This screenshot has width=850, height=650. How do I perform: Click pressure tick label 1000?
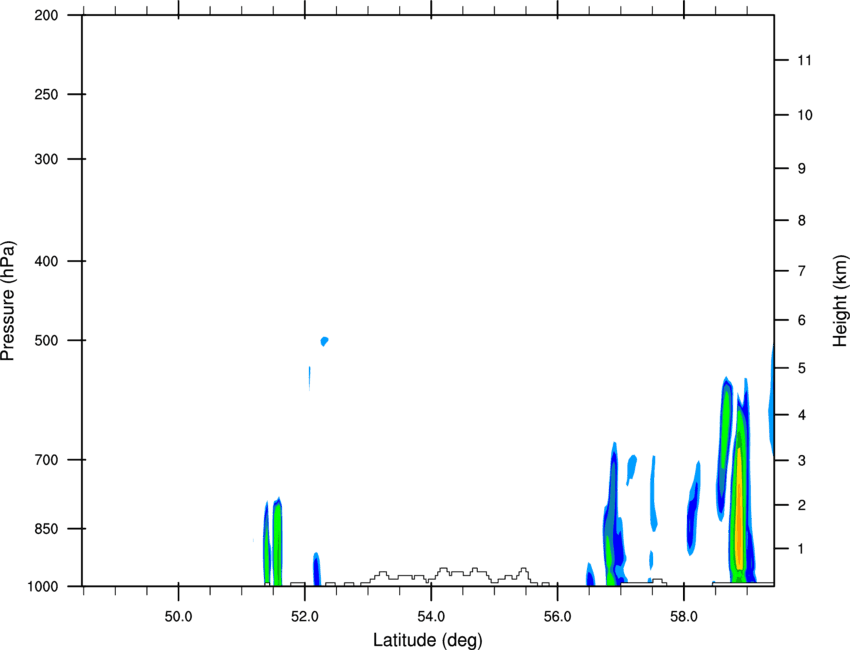[x=42, y=586]
